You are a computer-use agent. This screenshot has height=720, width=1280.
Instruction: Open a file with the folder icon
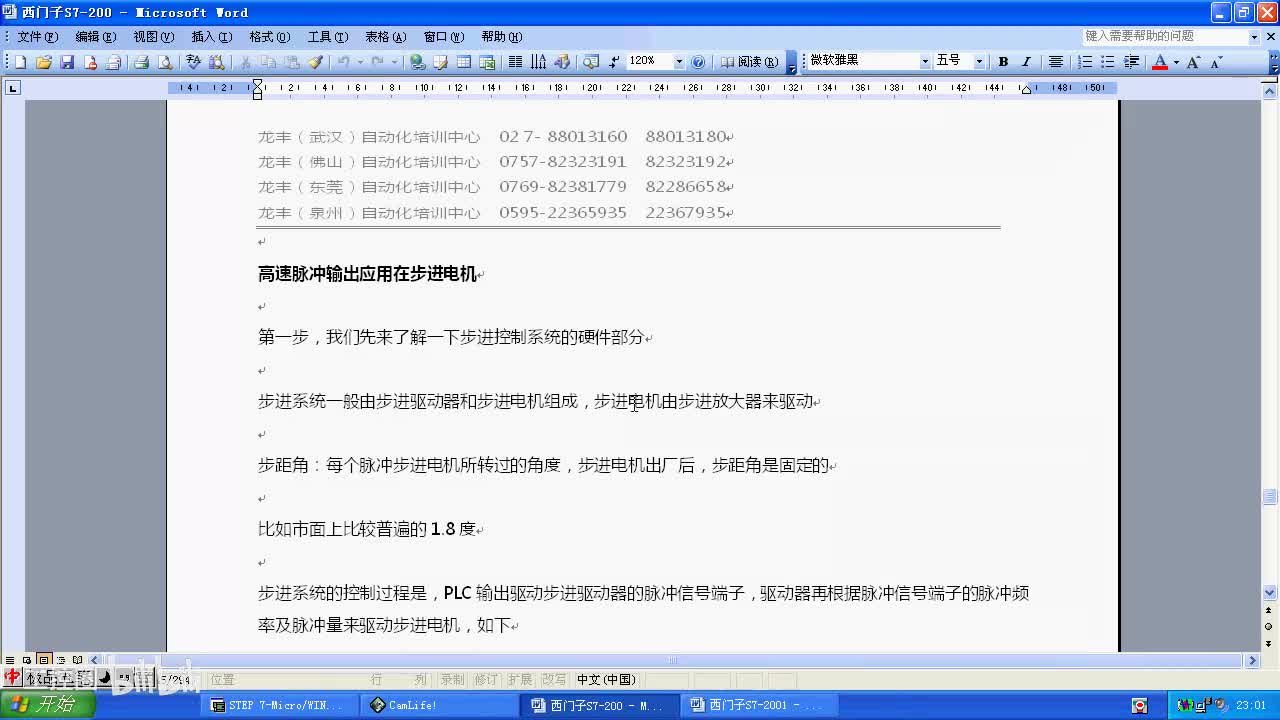tap(43, 62)
